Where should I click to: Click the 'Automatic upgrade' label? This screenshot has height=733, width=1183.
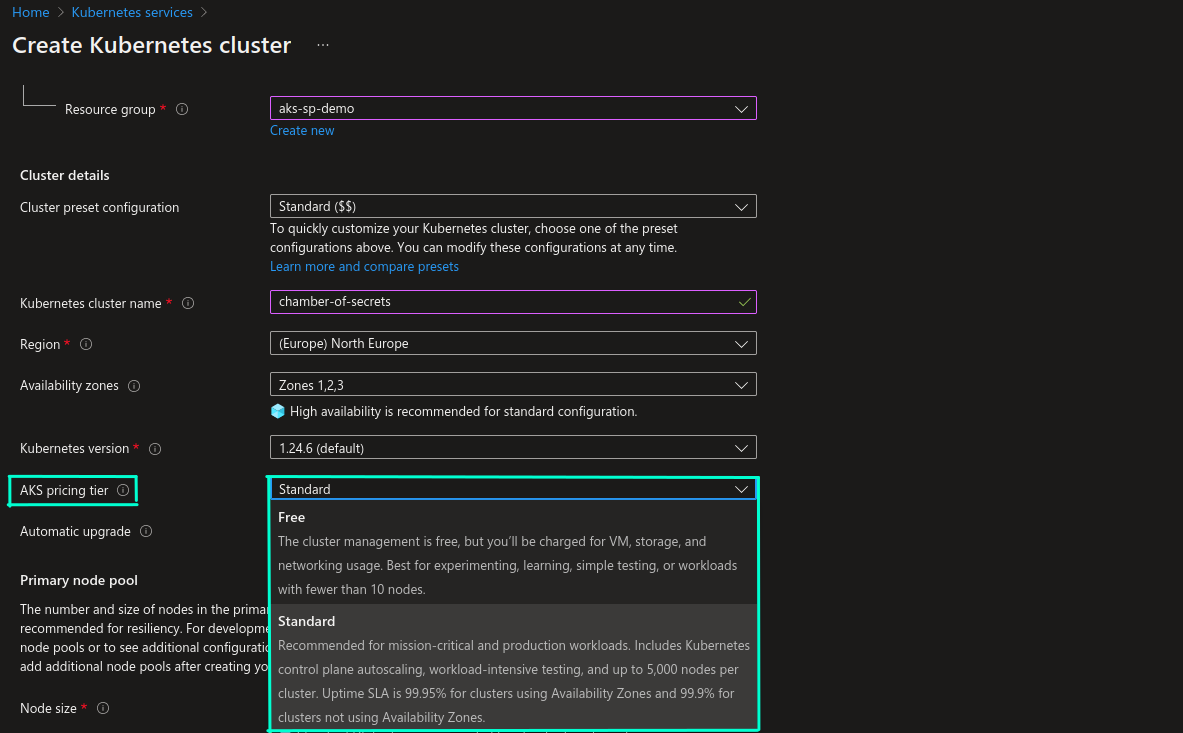click(x=75, y=532)
